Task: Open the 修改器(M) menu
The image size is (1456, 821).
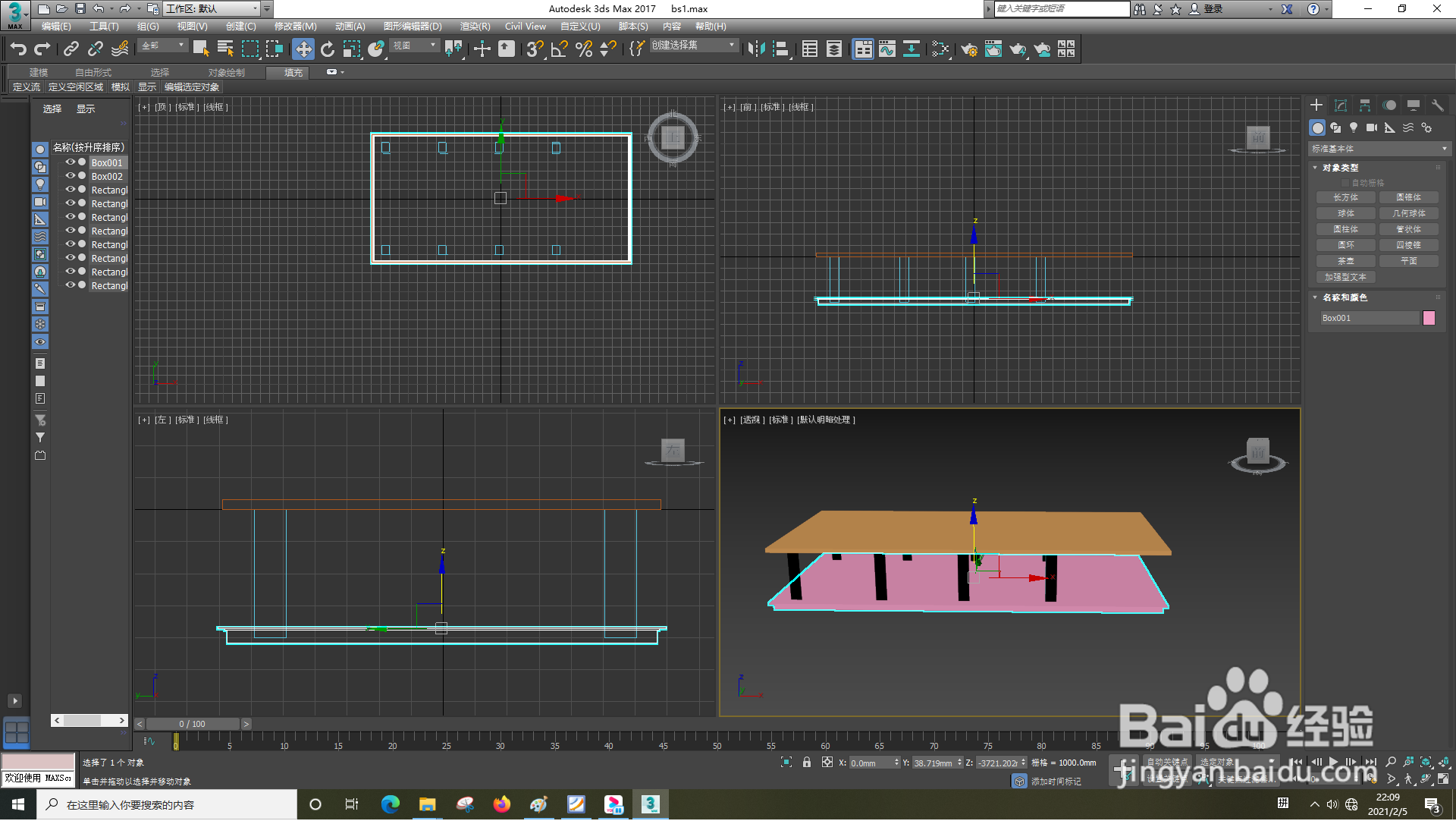Action: 295,27
